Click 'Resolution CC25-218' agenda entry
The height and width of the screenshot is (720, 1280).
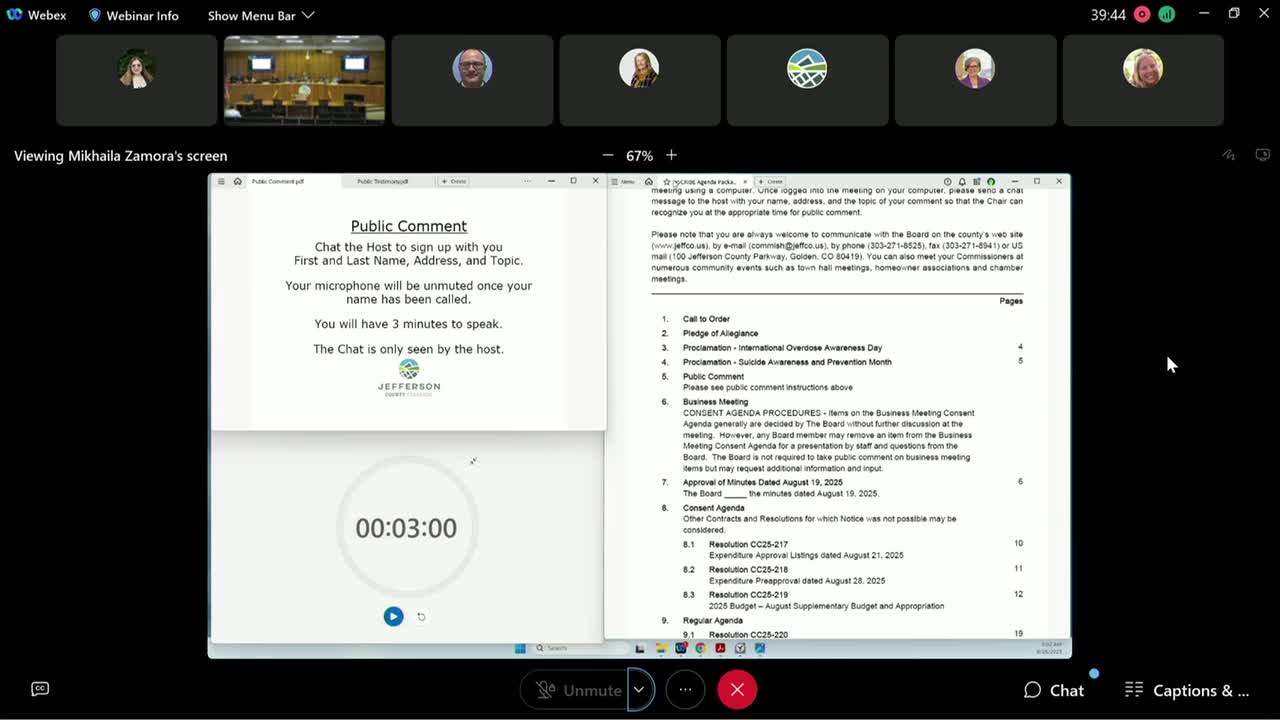coord(748,570)
